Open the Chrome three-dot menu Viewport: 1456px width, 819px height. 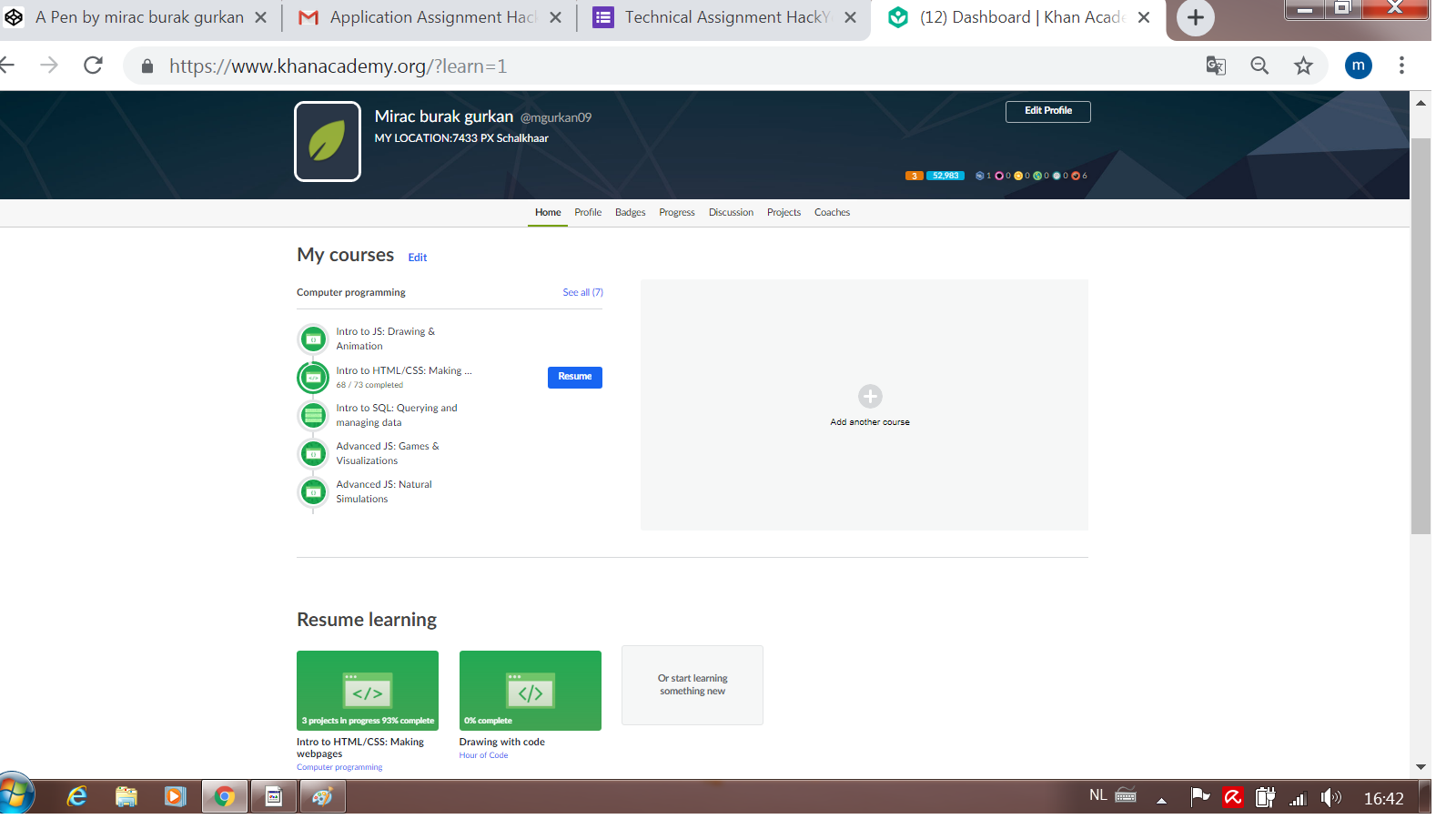click(1401, 66)
